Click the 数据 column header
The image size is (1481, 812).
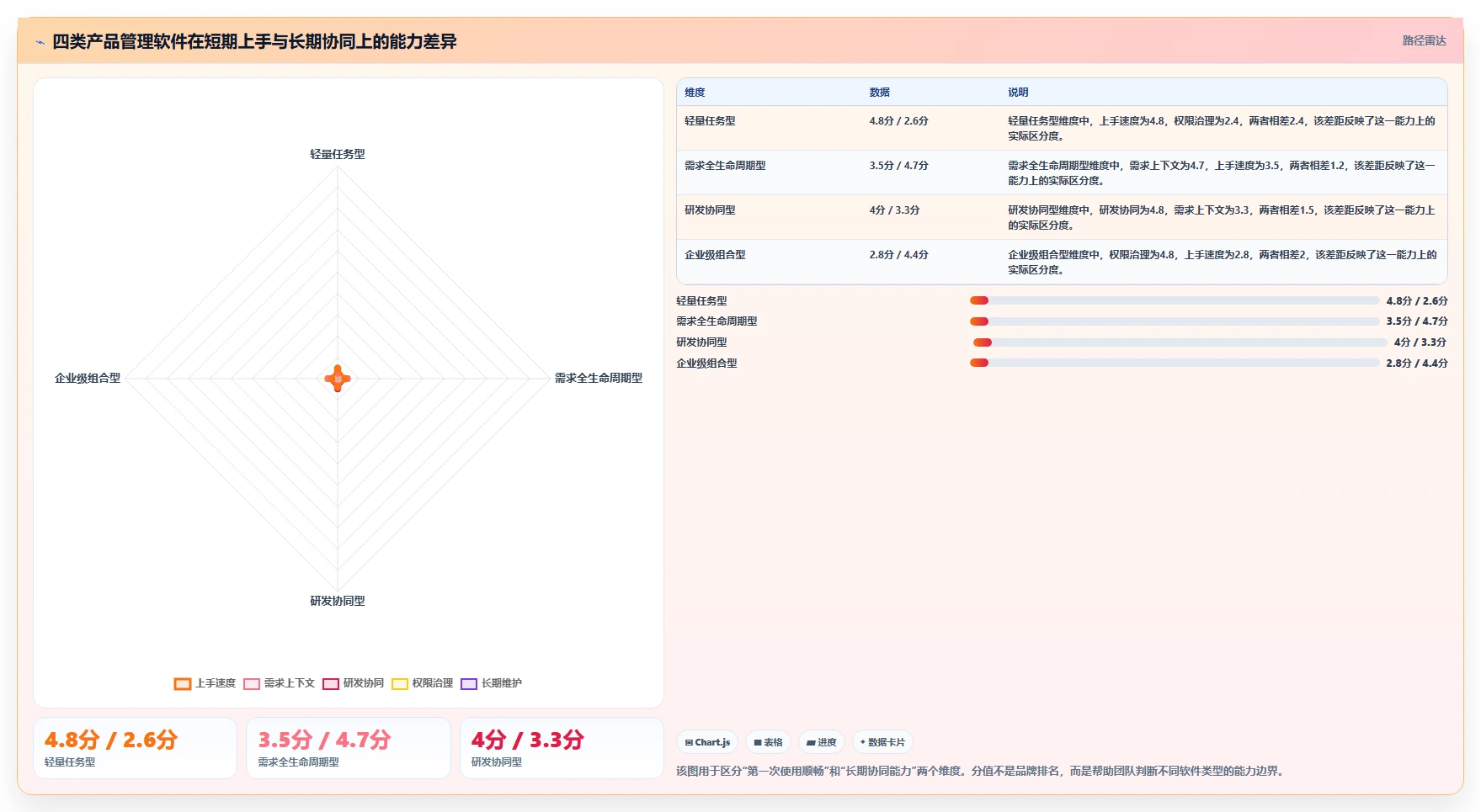[880, 93]
